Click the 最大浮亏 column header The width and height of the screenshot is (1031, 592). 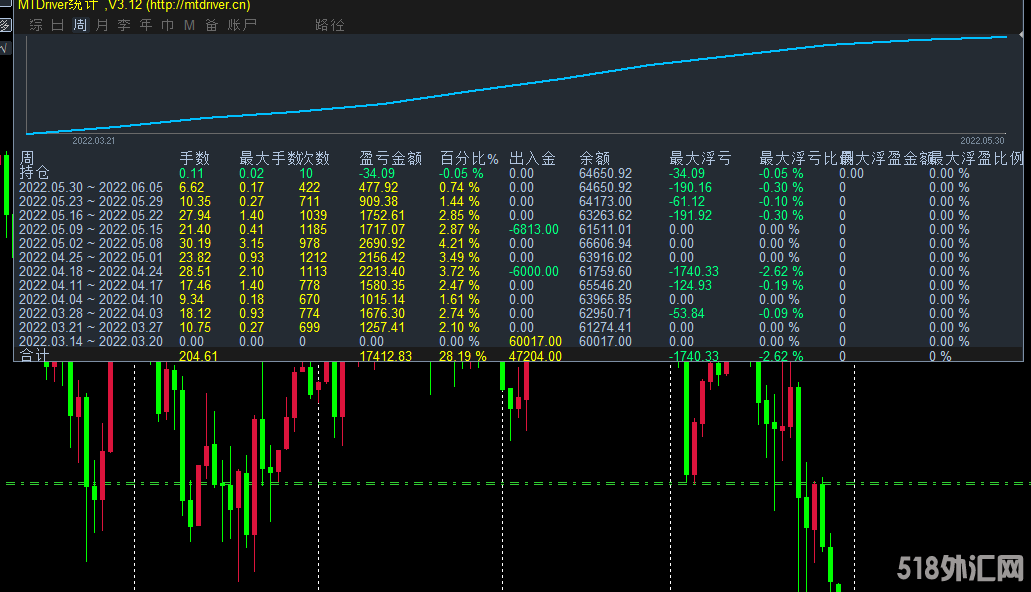click(699, 158)
